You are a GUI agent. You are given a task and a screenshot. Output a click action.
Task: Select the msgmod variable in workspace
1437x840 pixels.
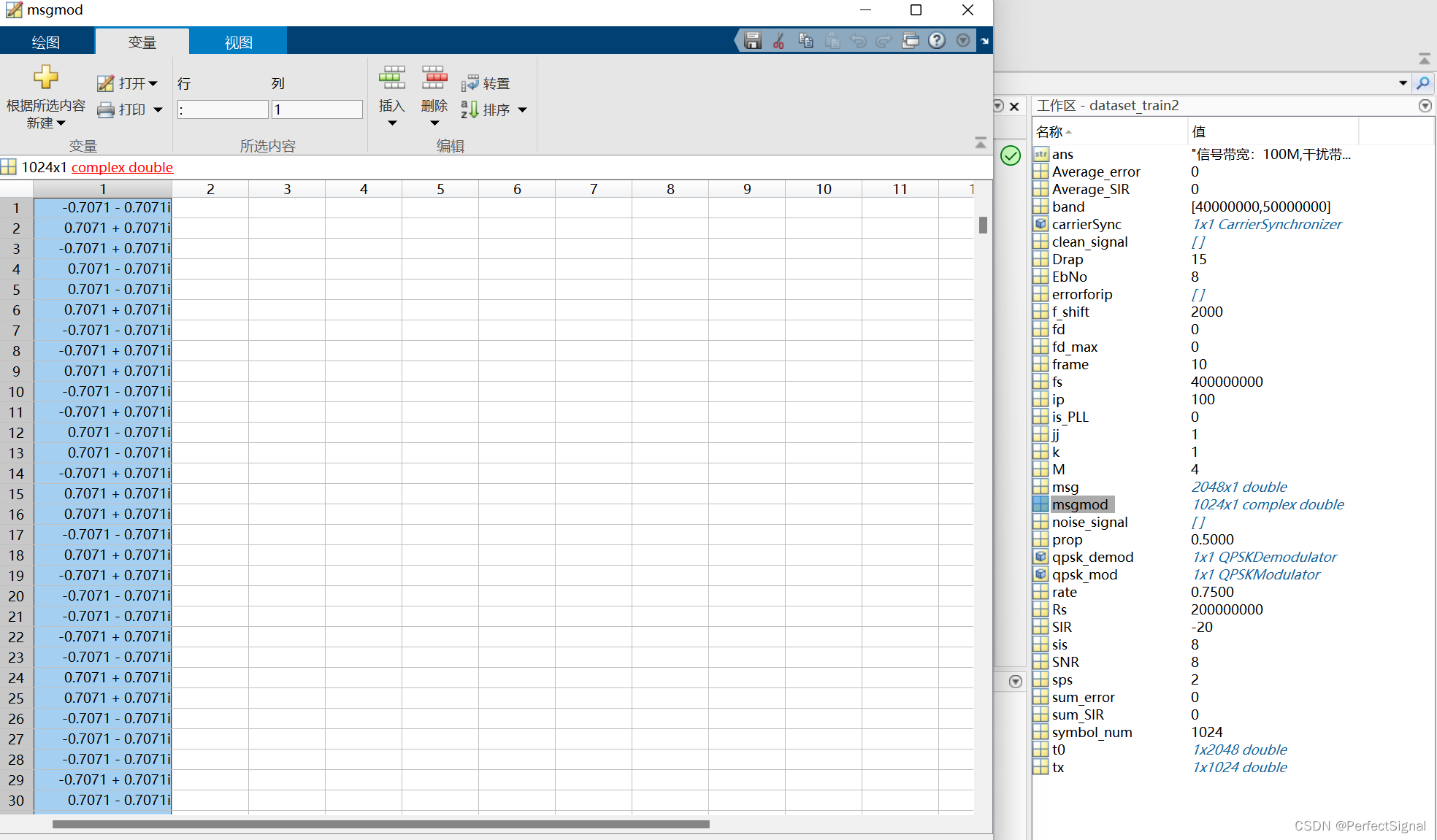(x=1080, y=504)
